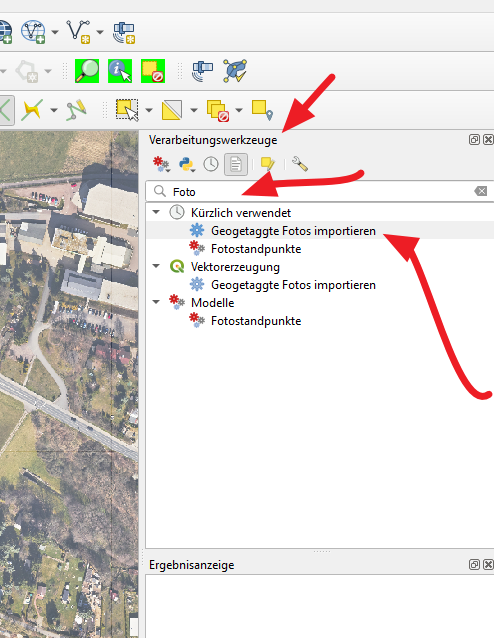Screen dimensions: 494x638
Task: Toggle the Results Viewer page icon
Action: tap(236, 164)
